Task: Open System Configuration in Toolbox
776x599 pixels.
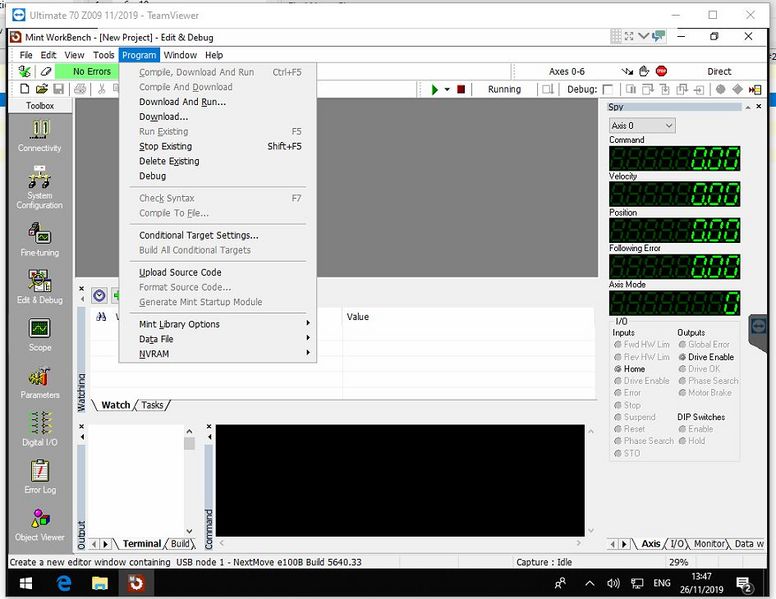Action: 40,187
